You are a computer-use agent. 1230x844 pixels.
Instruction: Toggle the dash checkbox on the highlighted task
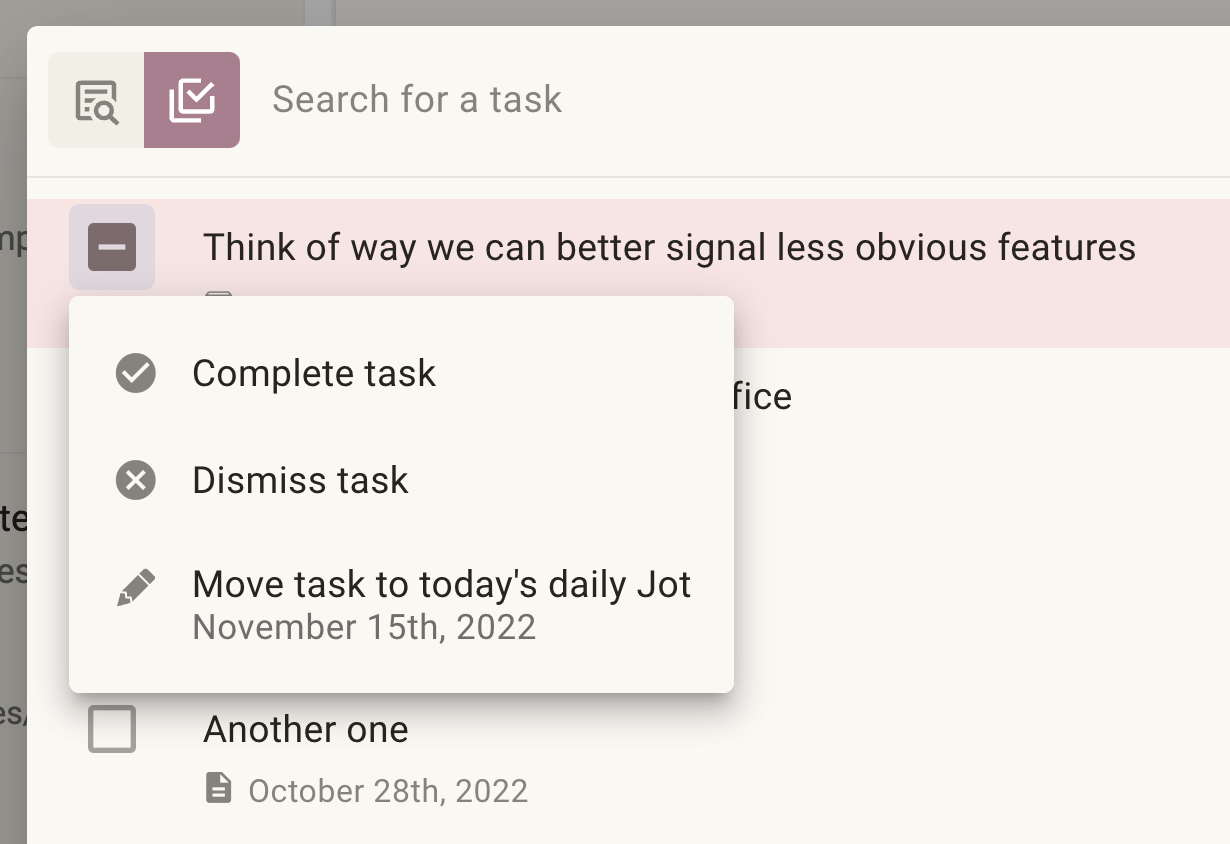point(112,247)
